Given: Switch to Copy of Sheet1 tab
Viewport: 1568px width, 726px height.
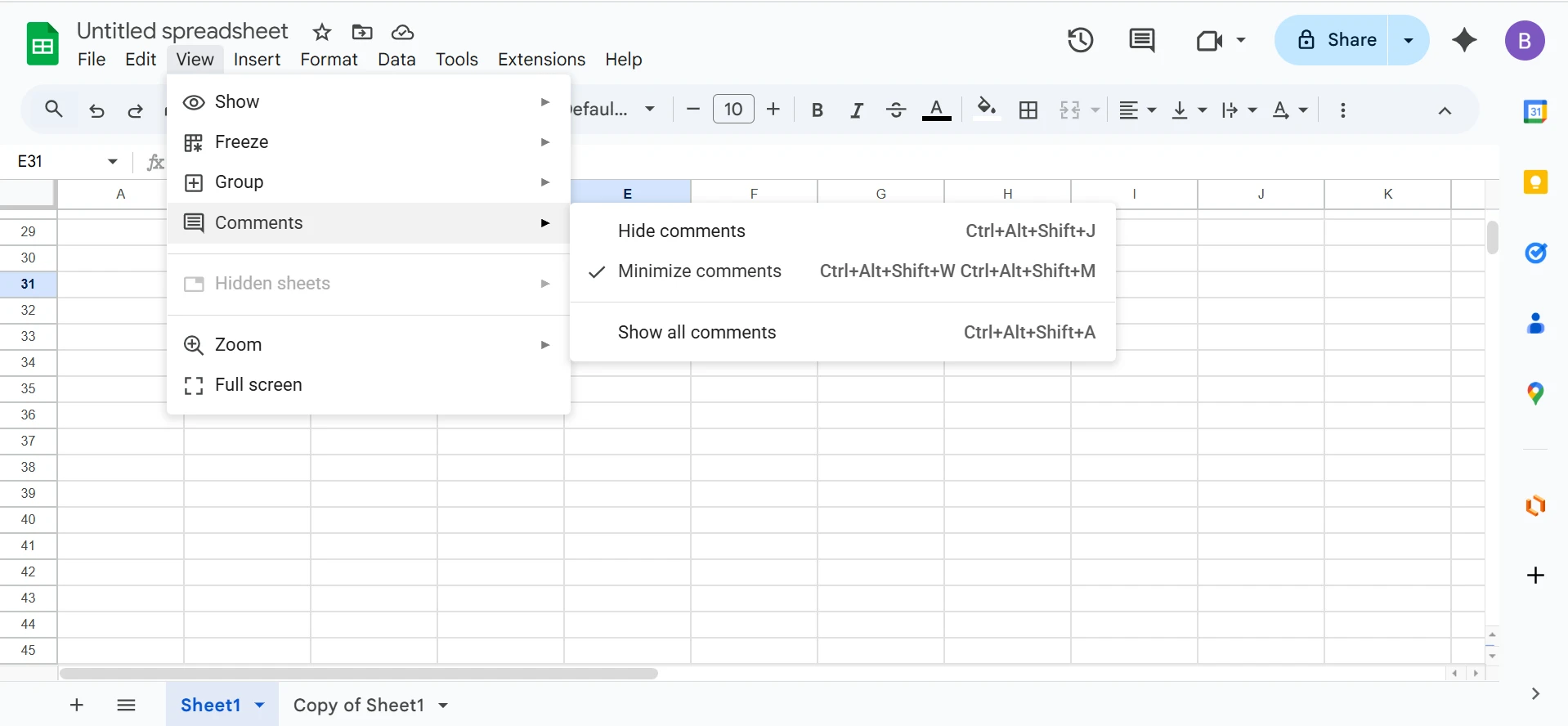Looking at the screenshot, I should tap(358, 705).
